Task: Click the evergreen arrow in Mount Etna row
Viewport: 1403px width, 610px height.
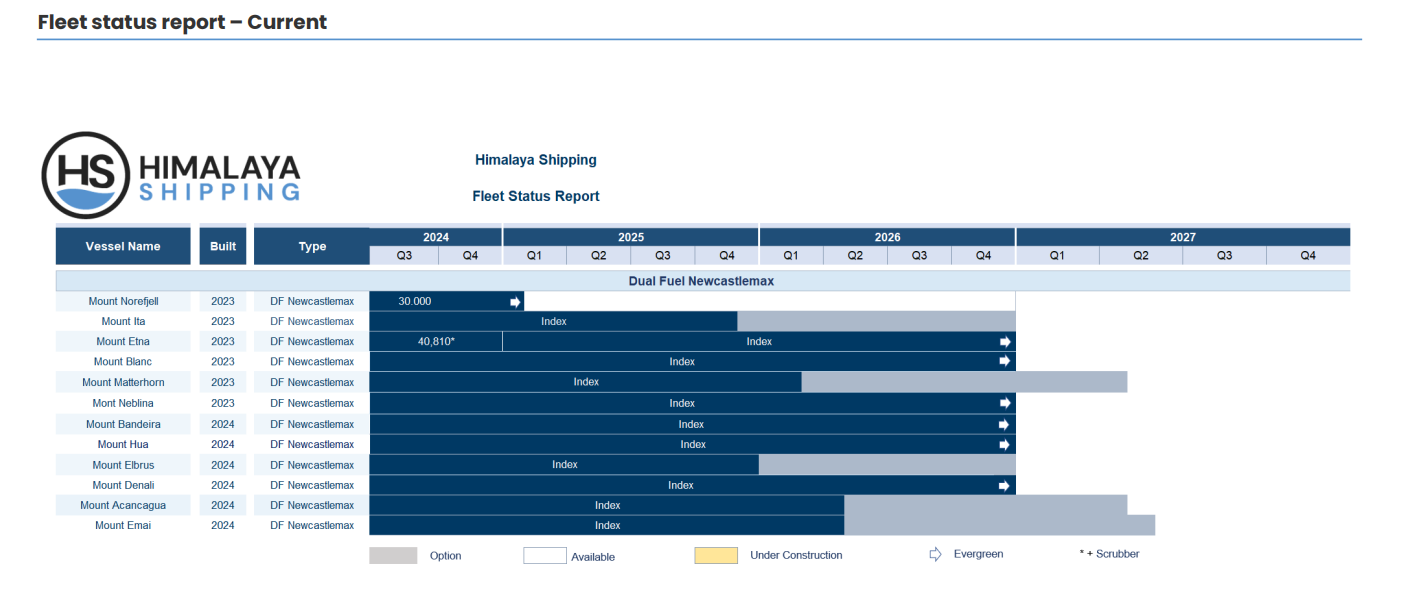Action: (x=1004, y=342)
